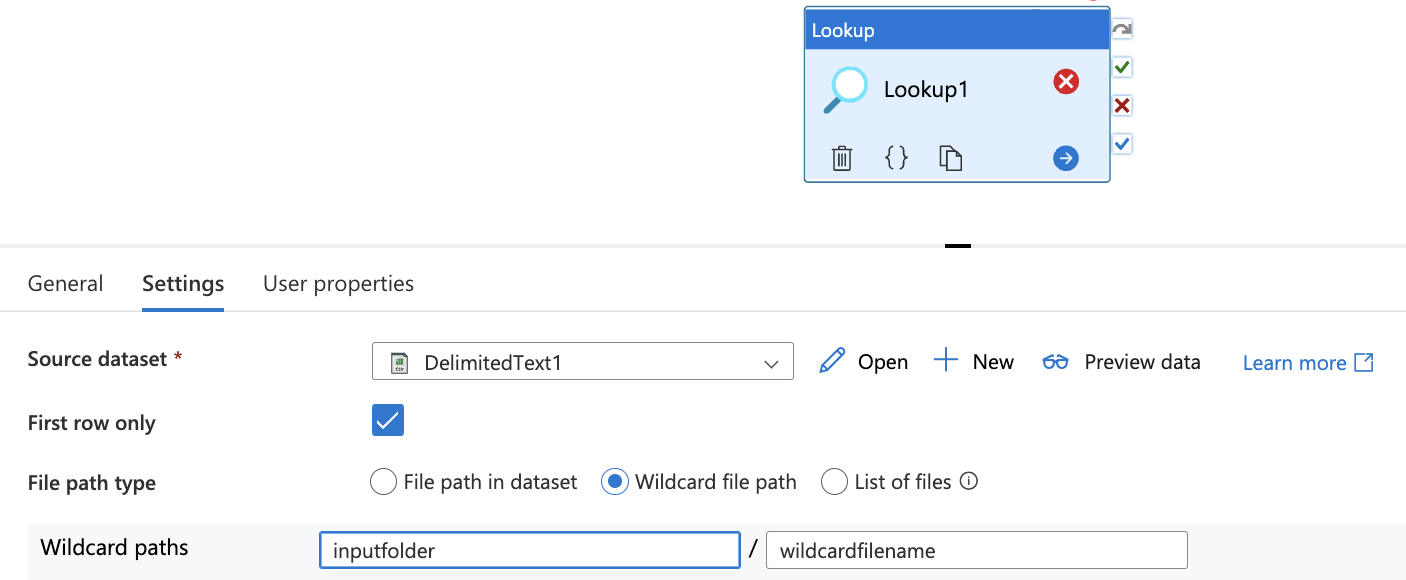The height and width of the screenshot is (580, 1406).
Task: Click Preview data button
Action: [x=1121, y=362]
